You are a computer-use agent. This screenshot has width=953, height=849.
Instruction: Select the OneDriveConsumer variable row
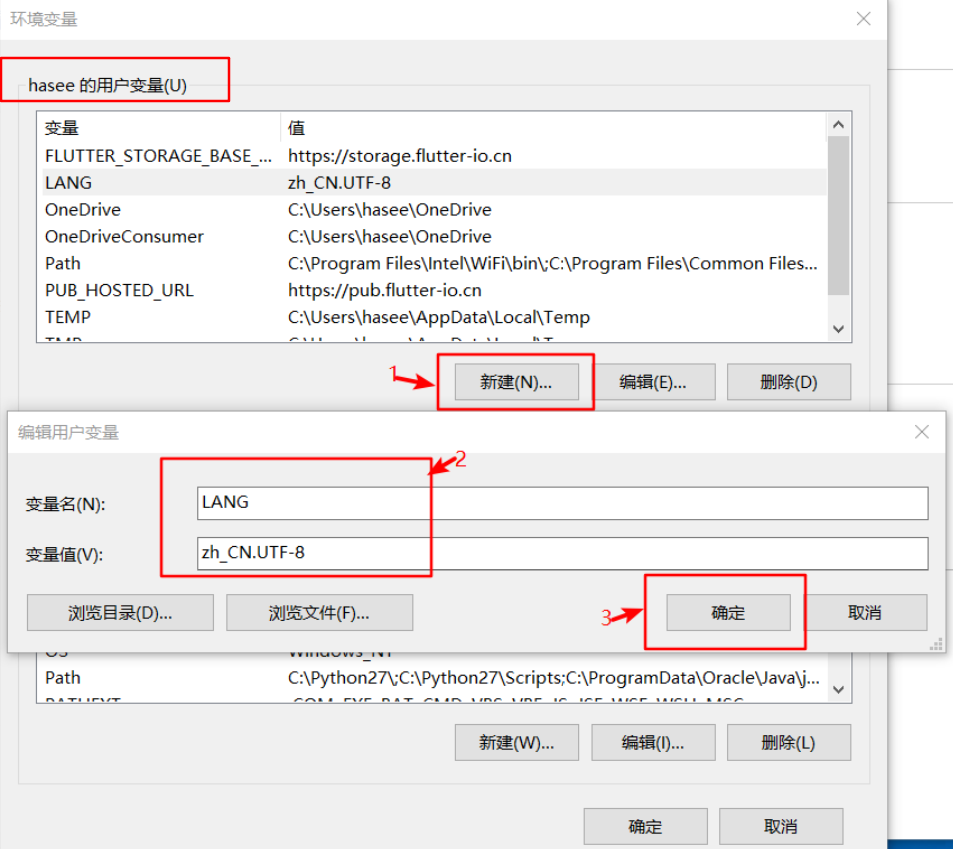(200, 237)
